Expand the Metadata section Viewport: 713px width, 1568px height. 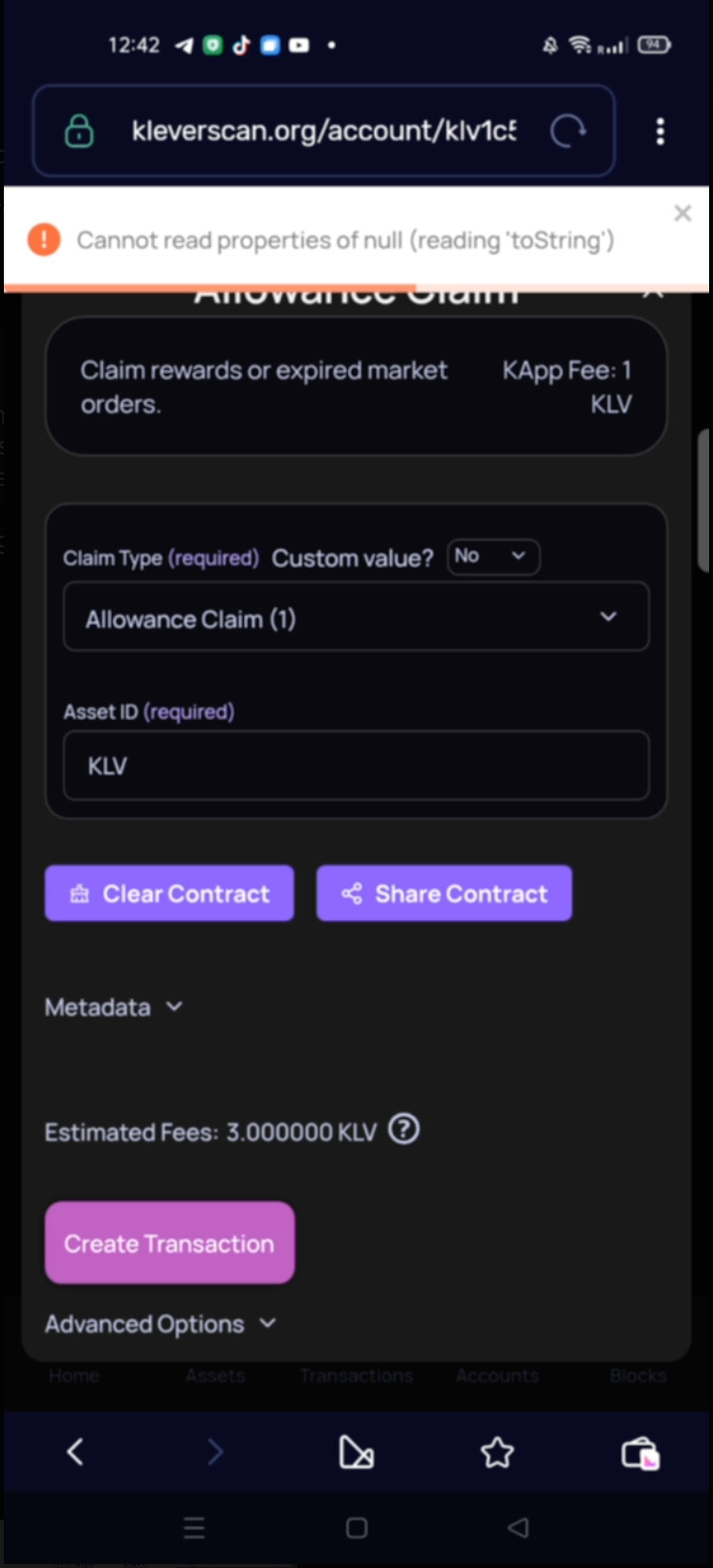click(x=114, y=1007)
